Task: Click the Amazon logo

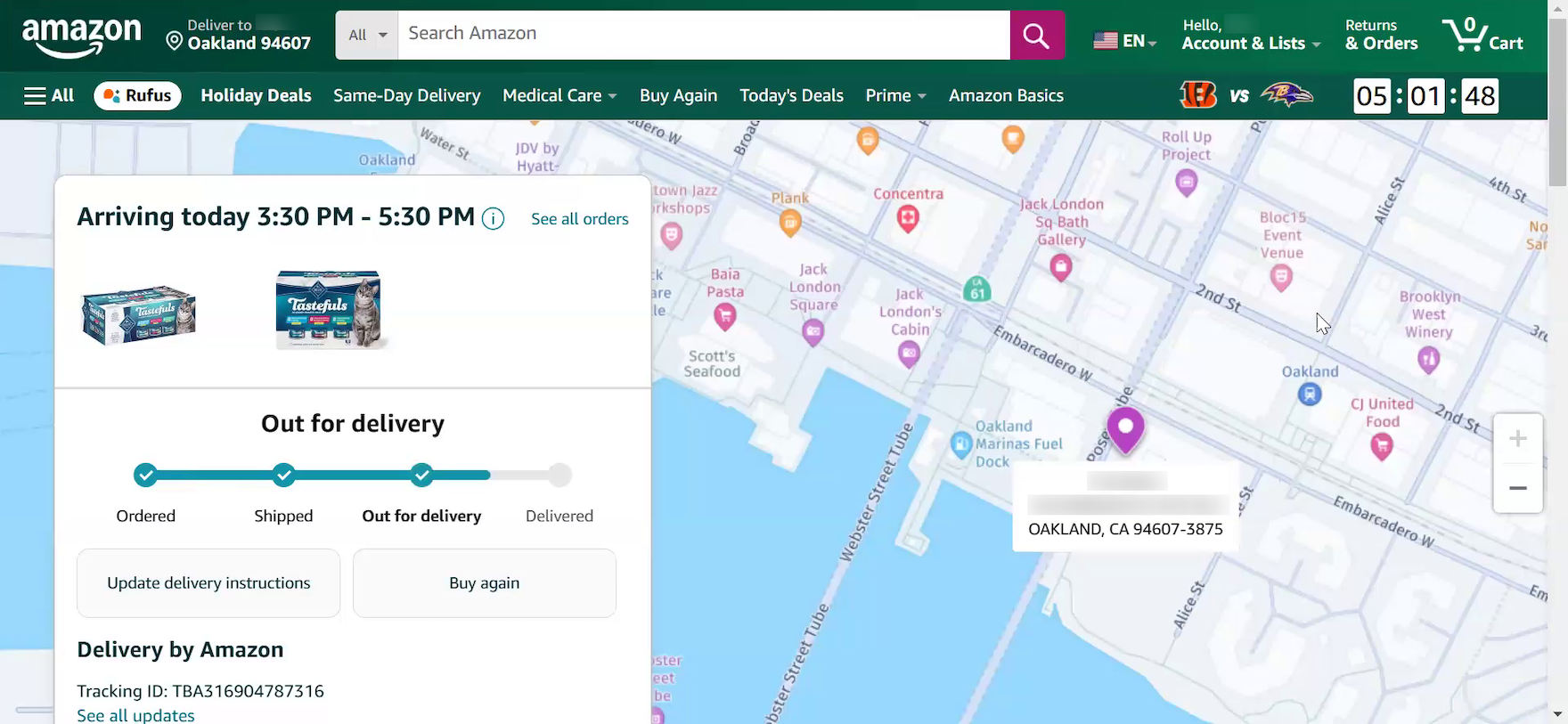Action: click(x=81, y=37)
